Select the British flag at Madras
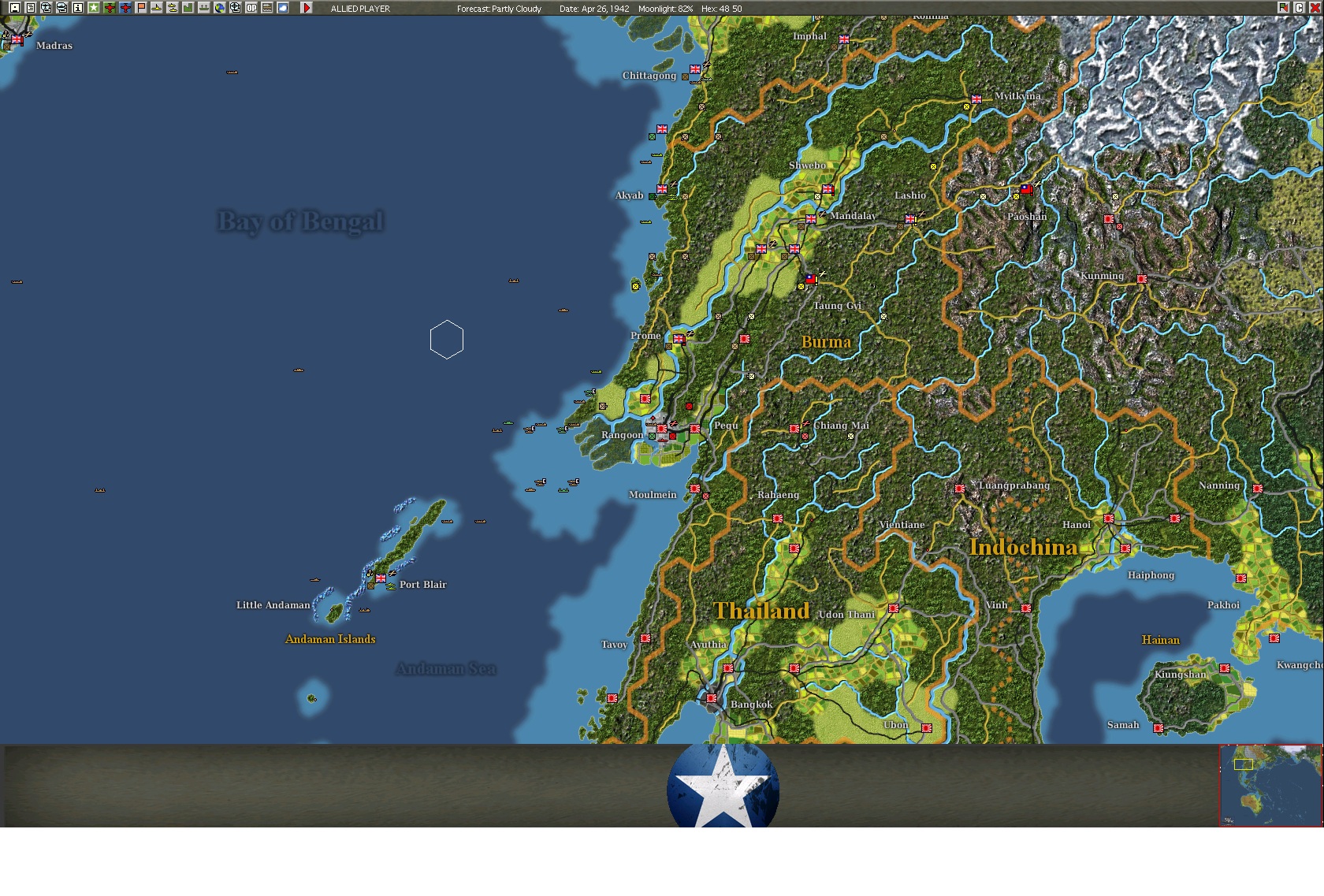Image resolution: width=1324 pixels, height=896 pixels. click(x=17, y=39)
